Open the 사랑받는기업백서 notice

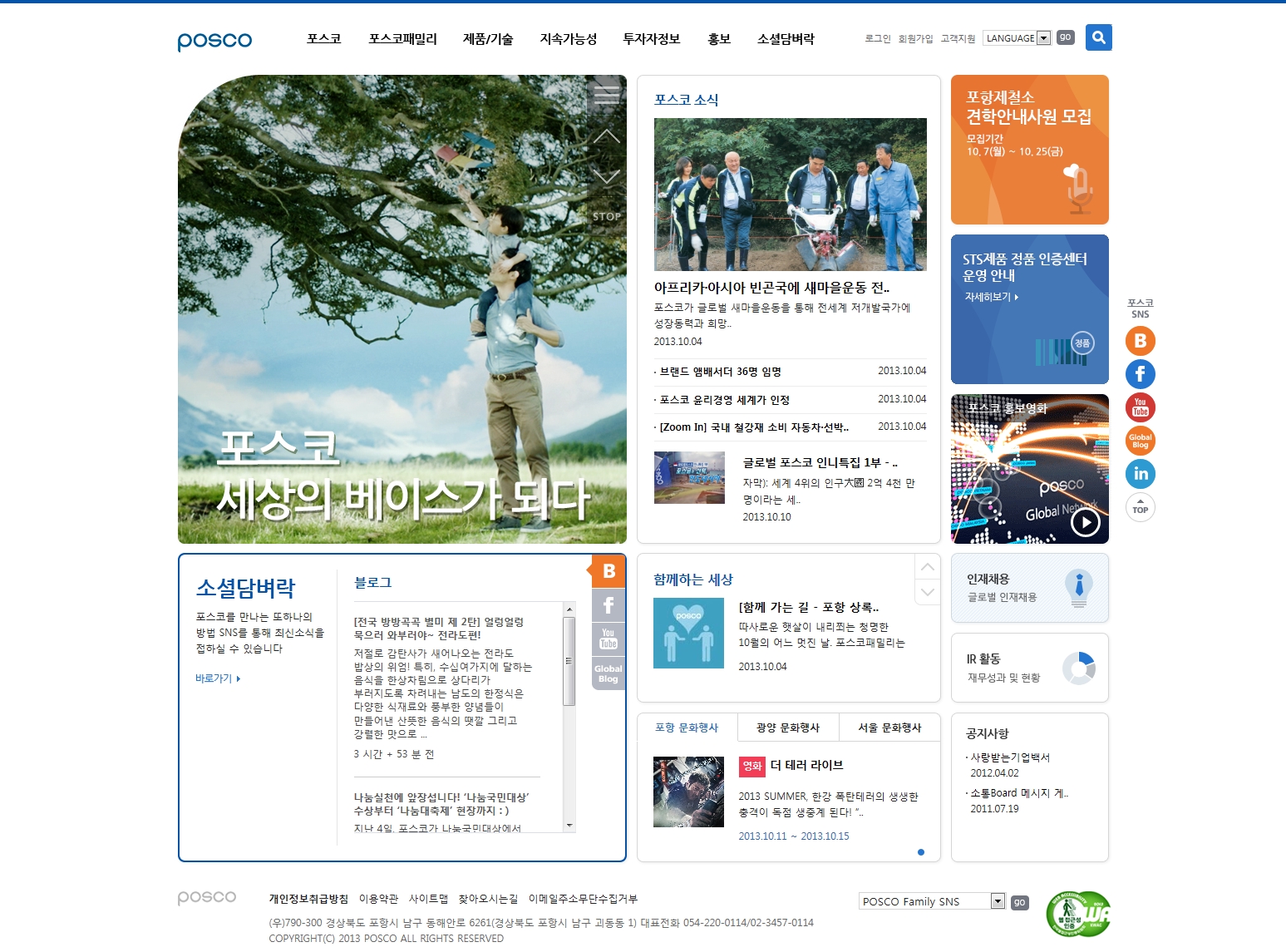pyautogui.click(x=1009, y=757)
